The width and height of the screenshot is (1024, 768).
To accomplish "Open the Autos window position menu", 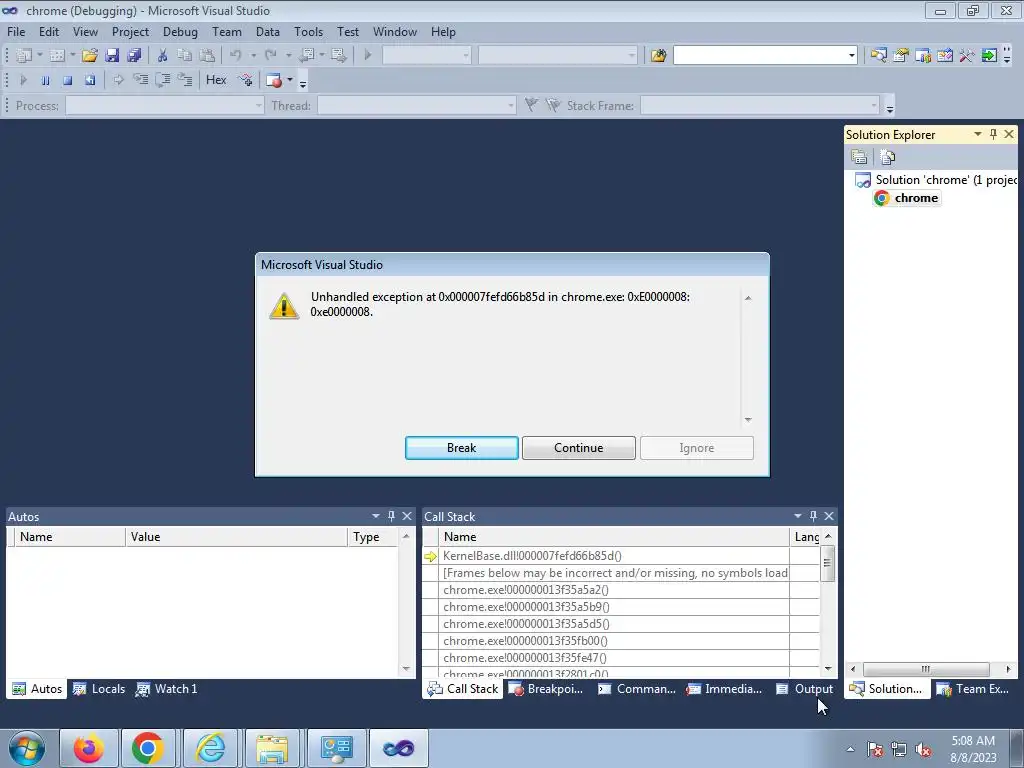I will coord(376,516).
